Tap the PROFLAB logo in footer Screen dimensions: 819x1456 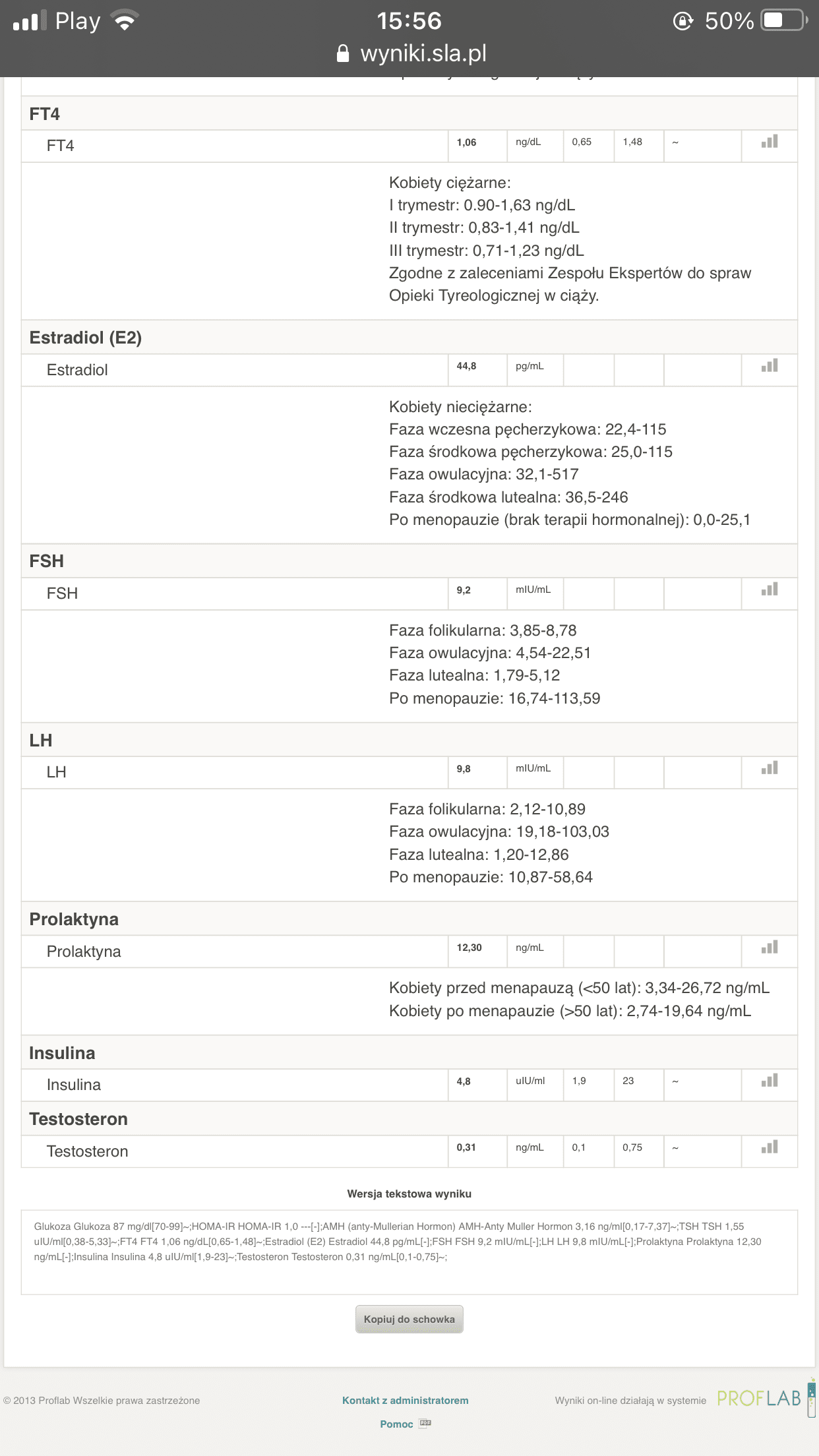click(x=759, y=1399)
